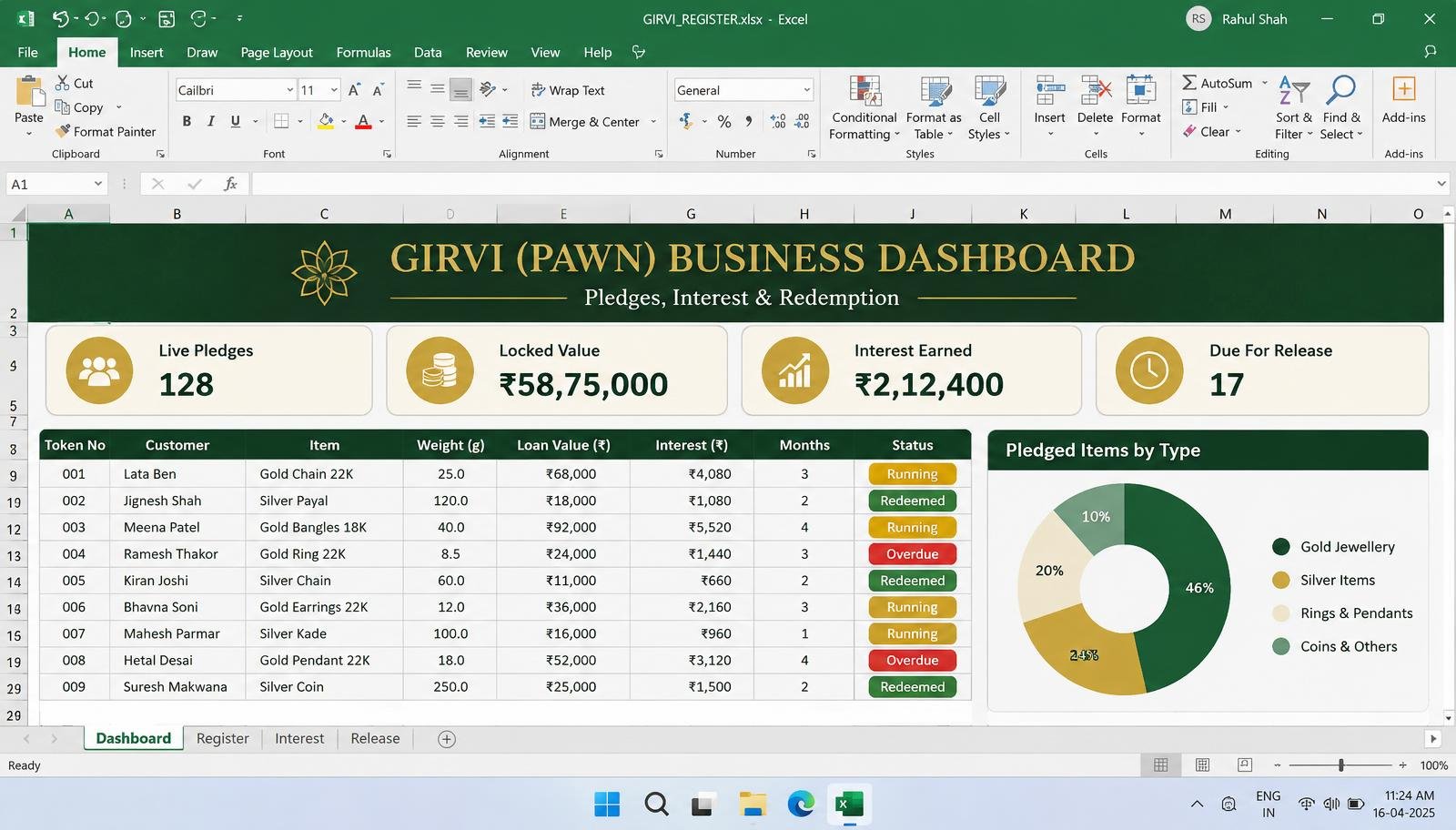
Task: Click the Copy button
Action: tap(79, 107)
